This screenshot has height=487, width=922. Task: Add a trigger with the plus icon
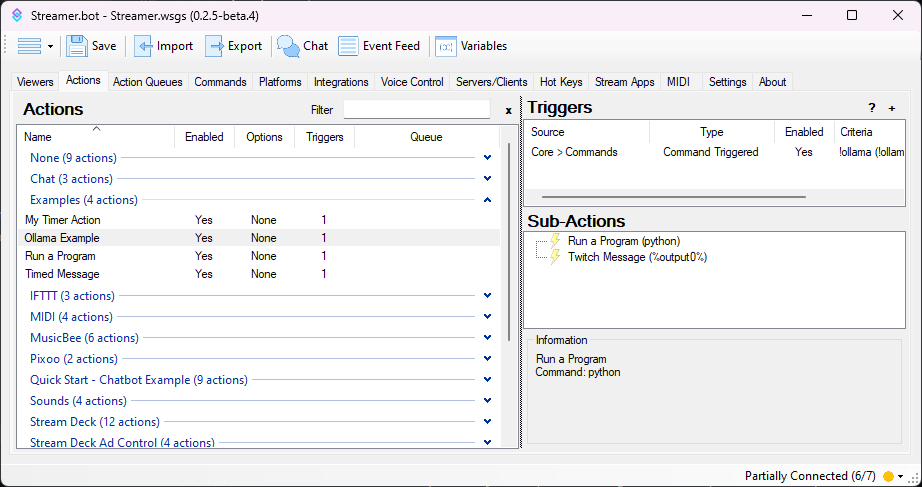[x=892, y=109]
